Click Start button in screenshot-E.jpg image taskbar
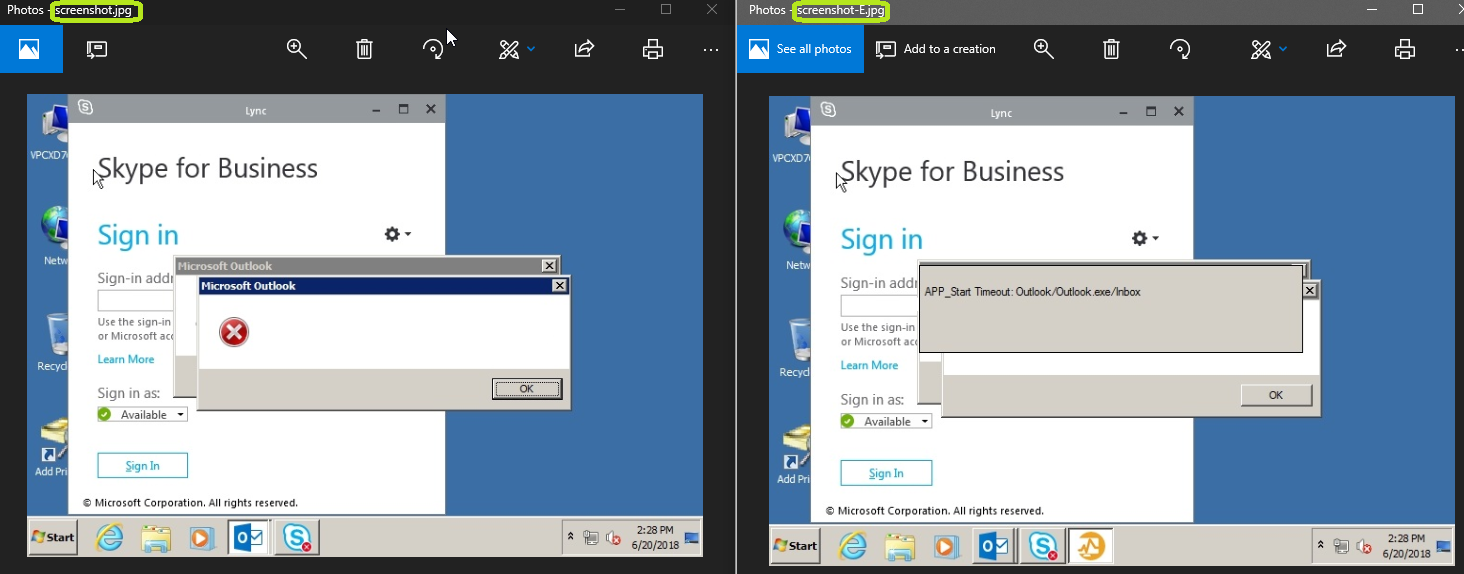The image size is (1464, 574). click(x=797, y=545)
